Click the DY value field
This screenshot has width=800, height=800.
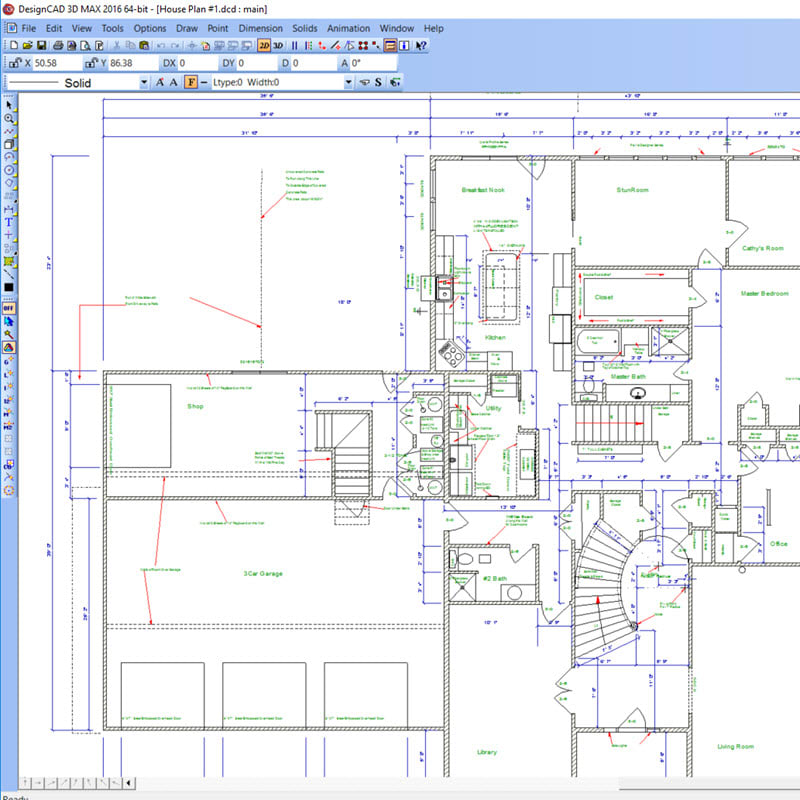pos(256,63)
